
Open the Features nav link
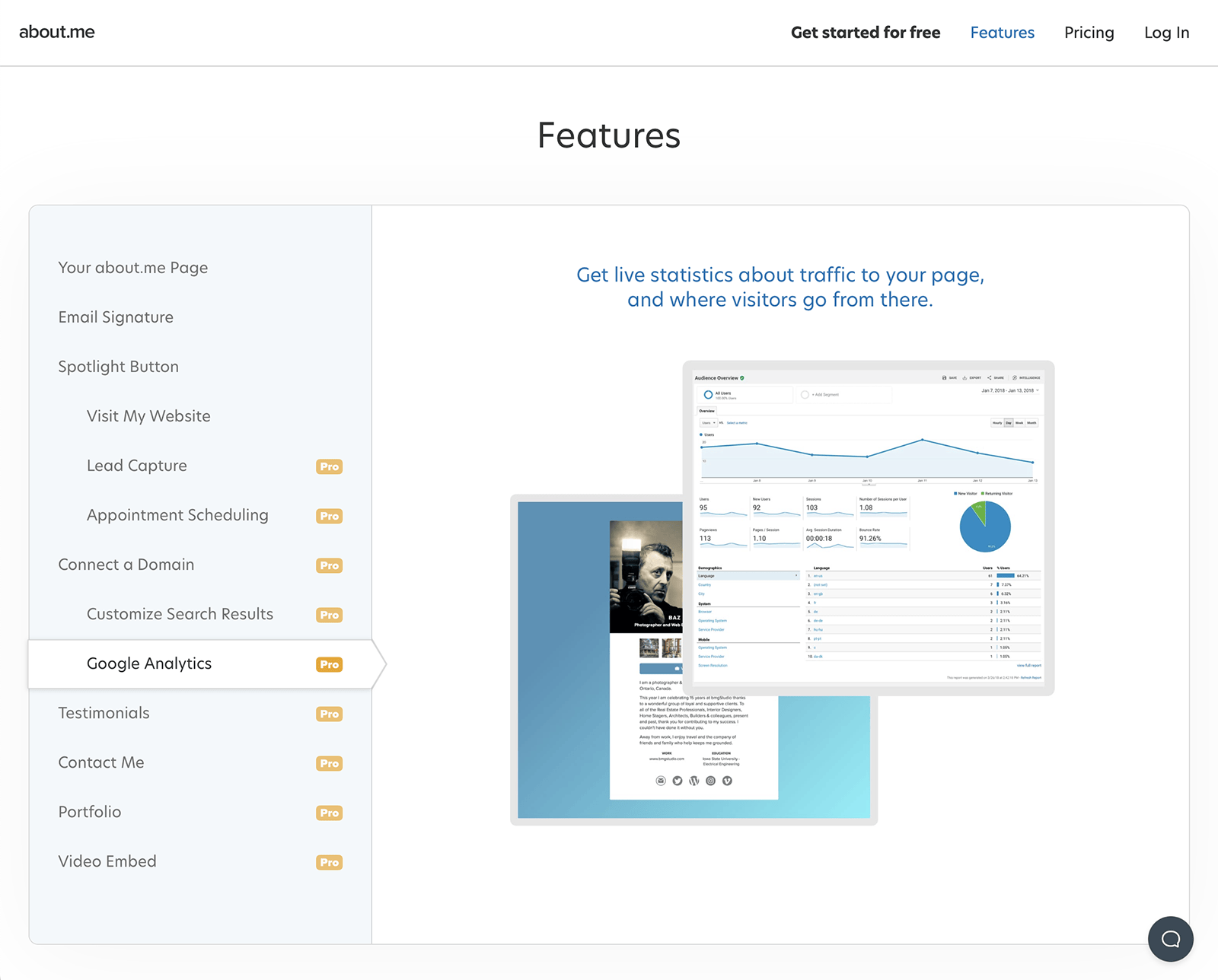coord(1002,33)
